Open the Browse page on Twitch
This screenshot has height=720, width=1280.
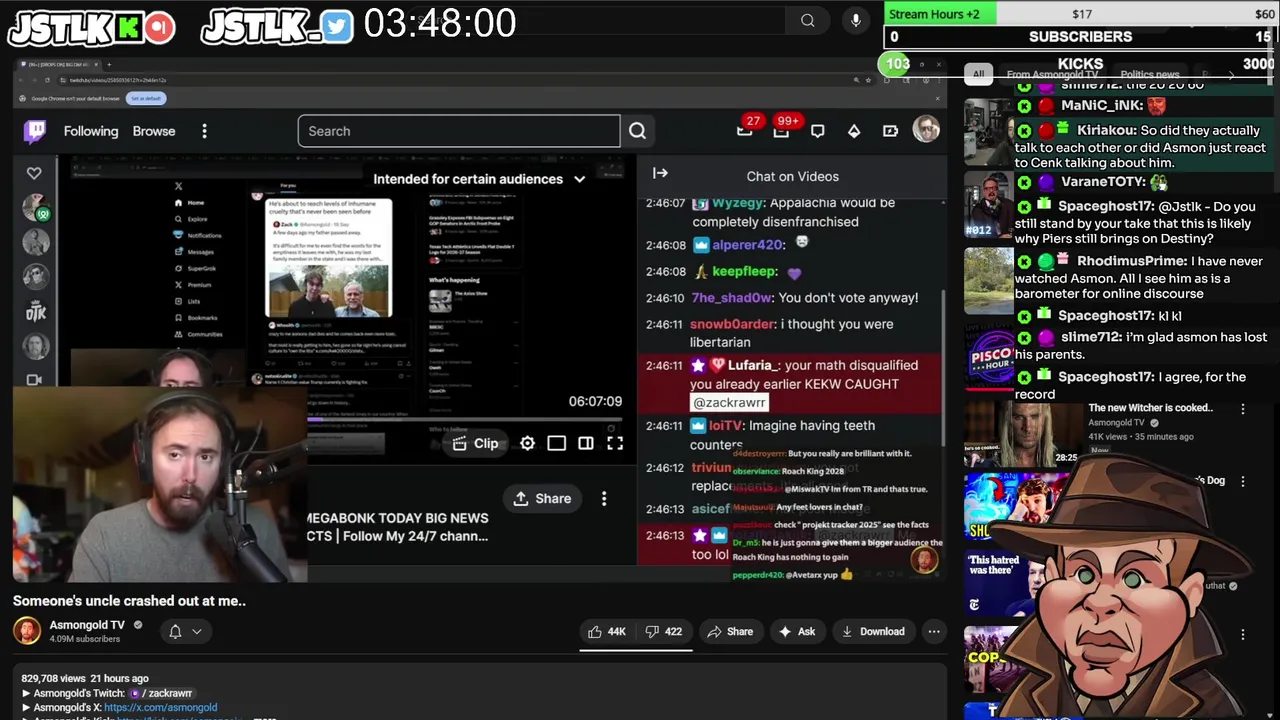coord(154,131)
